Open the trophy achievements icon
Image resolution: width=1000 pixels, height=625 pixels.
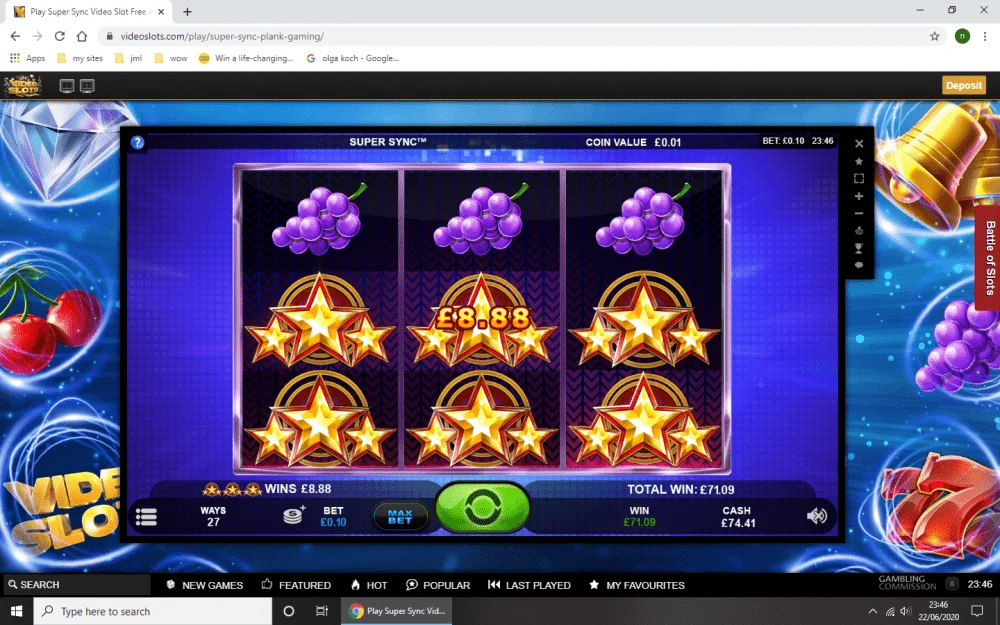point(859,248)
